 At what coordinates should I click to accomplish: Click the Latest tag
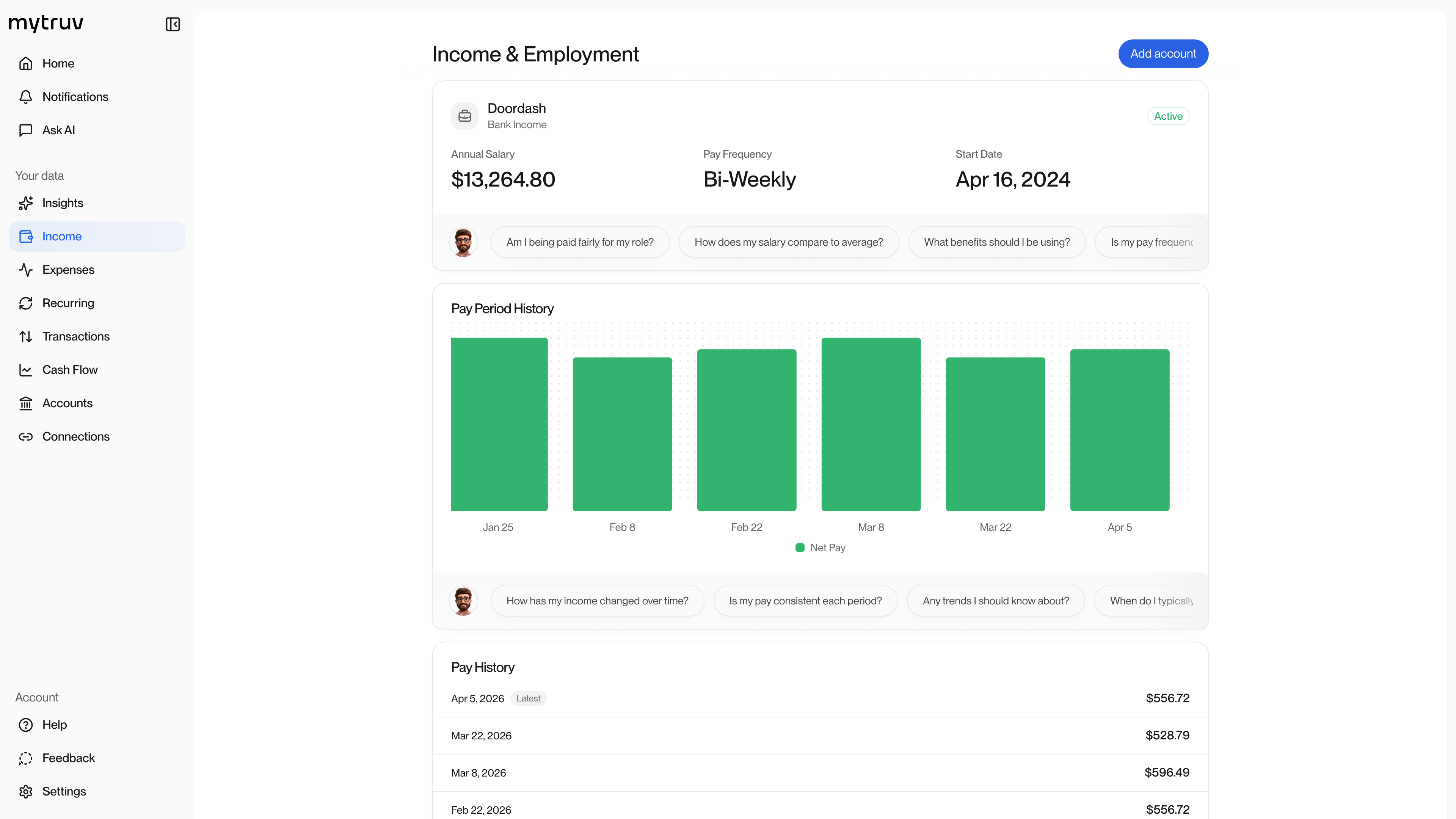pyautogui.click(x=528, y=698)
